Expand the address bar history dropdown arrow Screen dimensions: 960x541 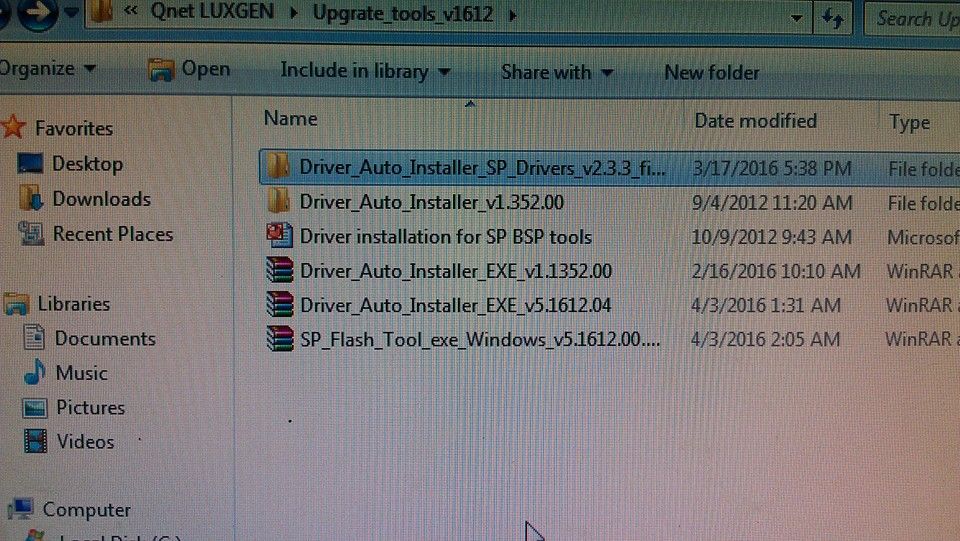796,18
